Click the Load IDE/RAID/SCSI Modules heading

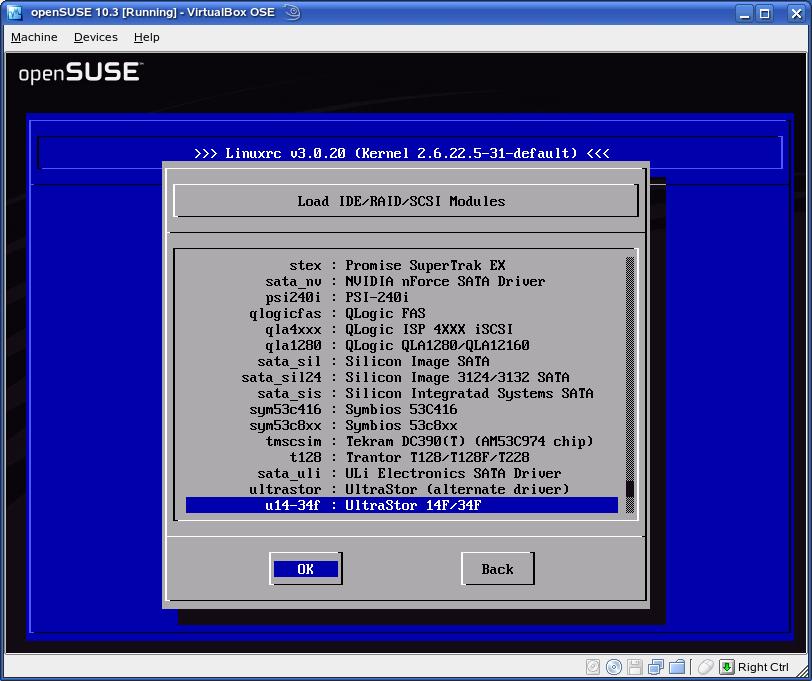coord(401,201)
